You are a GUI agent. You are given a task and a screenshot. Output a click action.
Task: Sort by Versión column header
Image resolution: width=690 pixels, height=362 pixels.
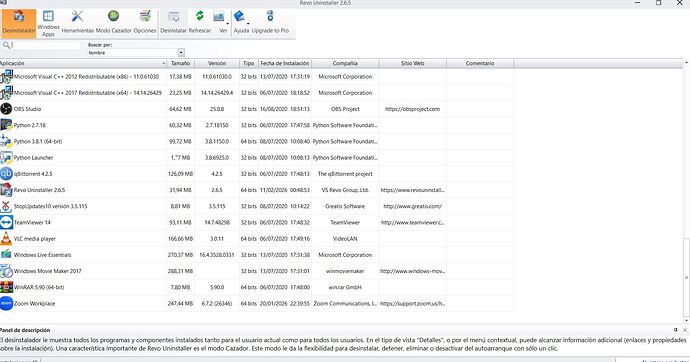217,63
